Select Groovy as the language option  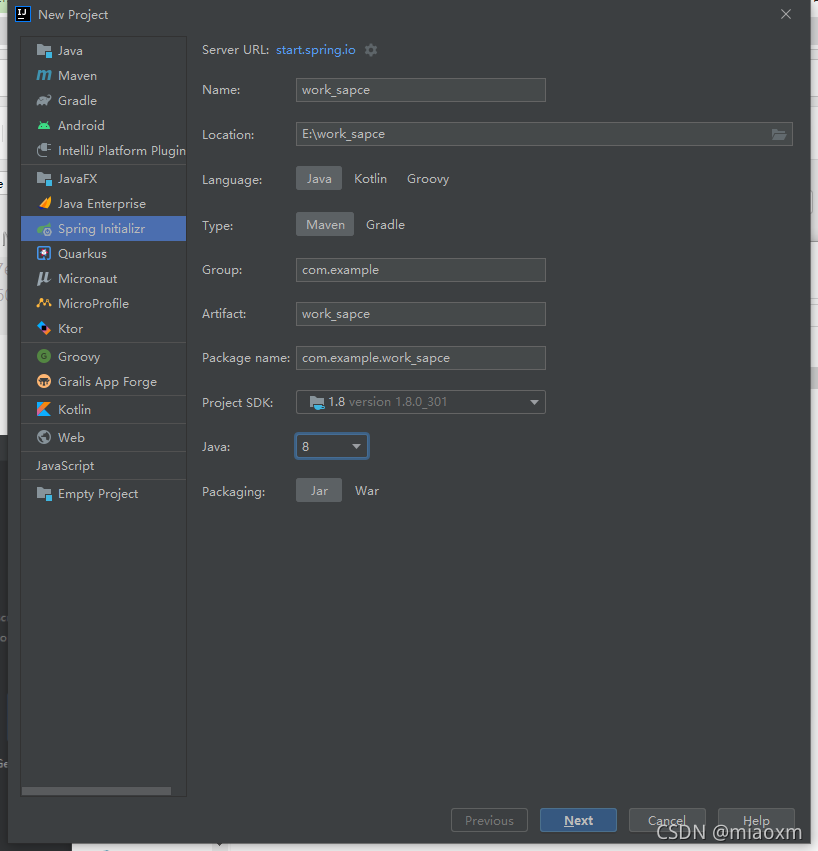(428, 179)
